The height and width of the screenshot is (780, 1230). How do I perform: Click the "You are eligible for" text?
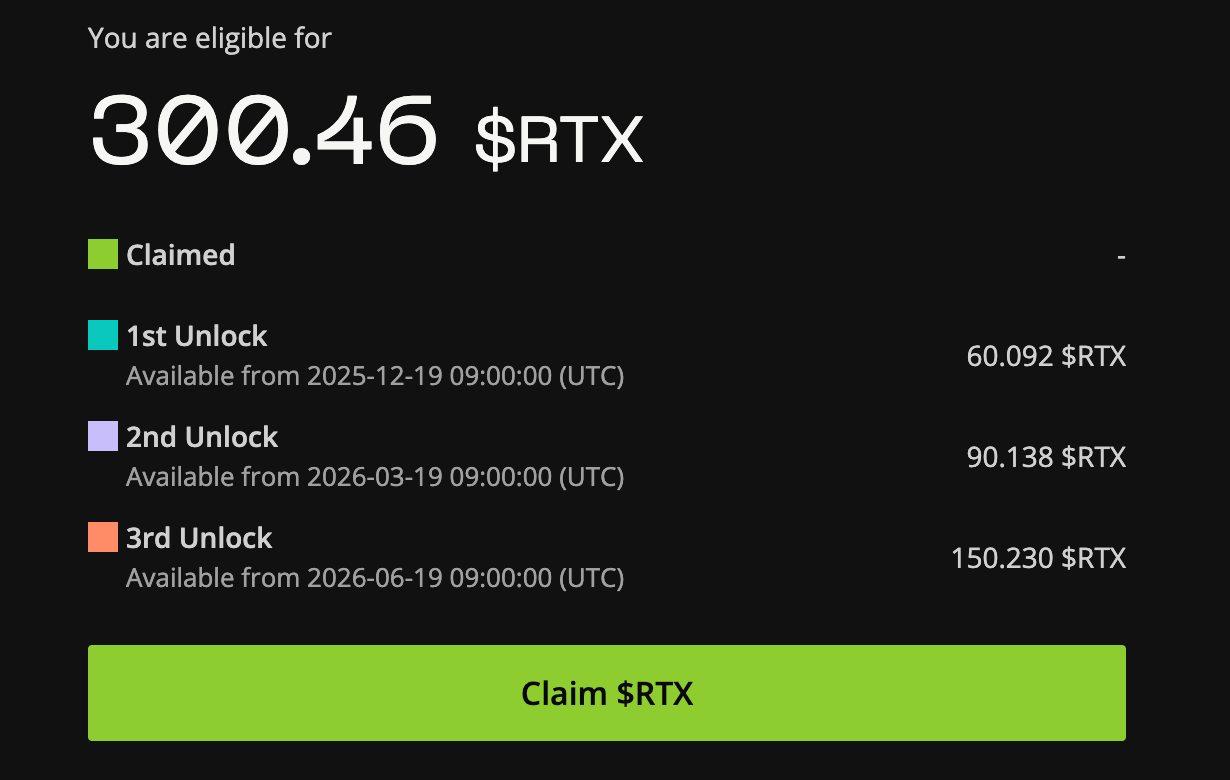(210, 39)
